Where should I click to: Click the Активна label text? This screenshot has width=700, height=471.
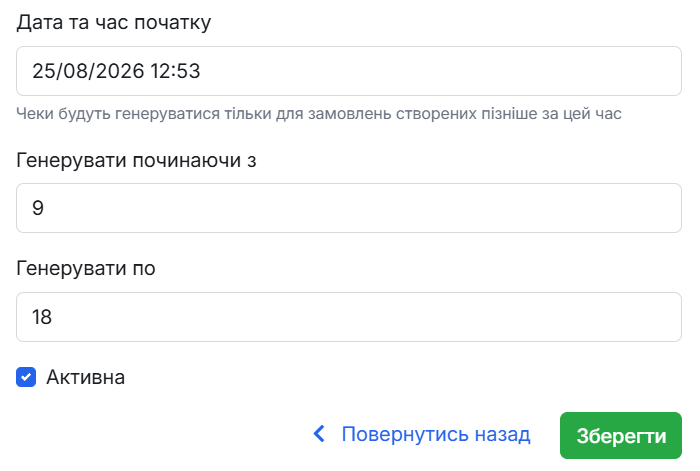(85, 377)
